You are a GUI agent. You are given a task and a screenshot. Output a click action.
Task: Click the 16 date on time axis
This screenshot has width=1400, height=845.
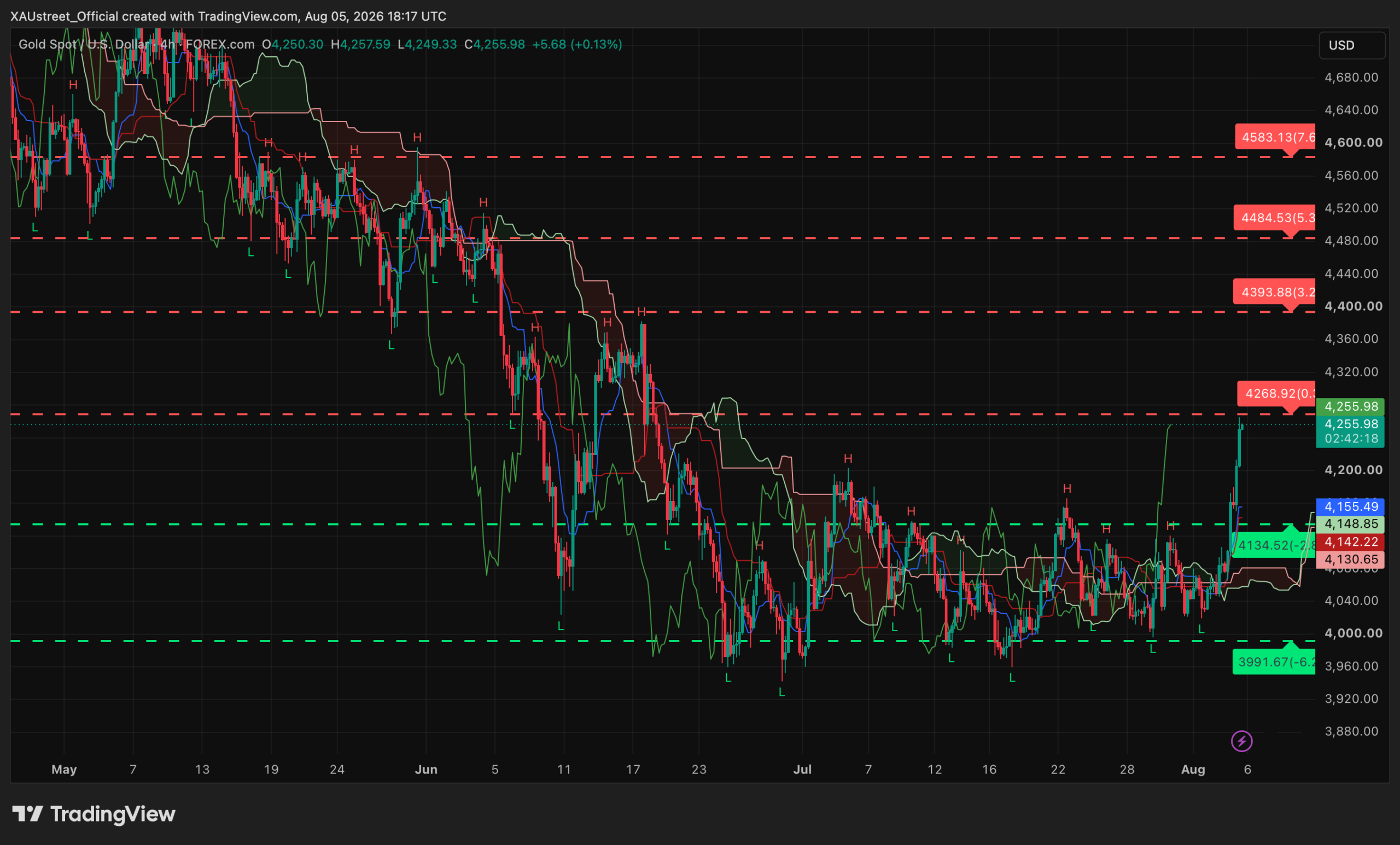(x=989, y=770)
